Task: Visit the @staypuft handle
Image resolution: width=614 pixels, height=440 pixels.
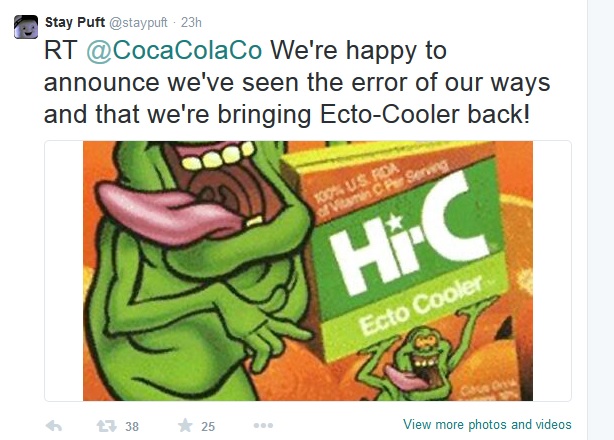Action: pyautogui.click(x=138, y=23)
